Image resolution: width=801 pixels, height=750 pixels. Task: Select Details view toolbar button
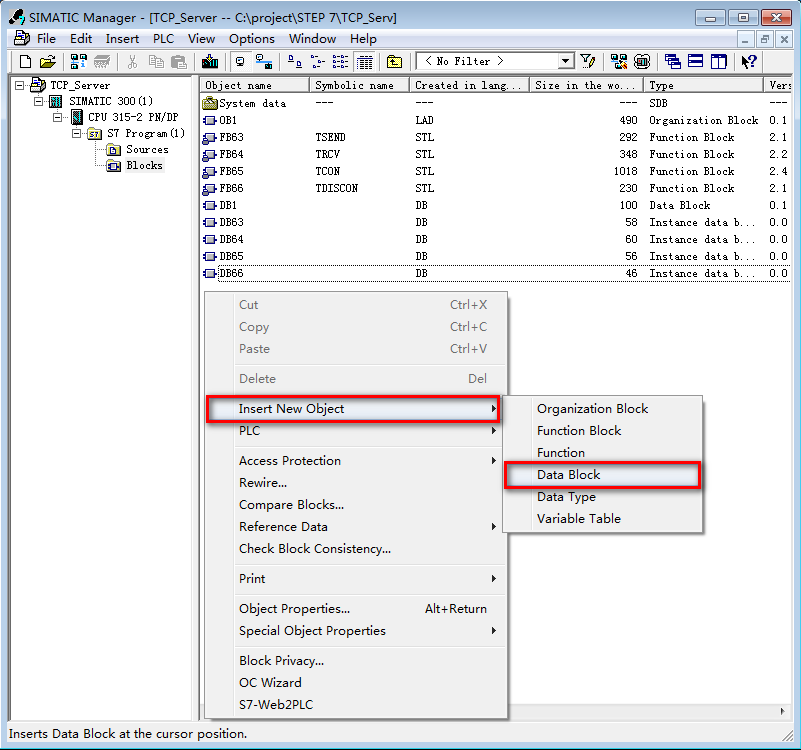pyautogui.click(x=364, y=62)
